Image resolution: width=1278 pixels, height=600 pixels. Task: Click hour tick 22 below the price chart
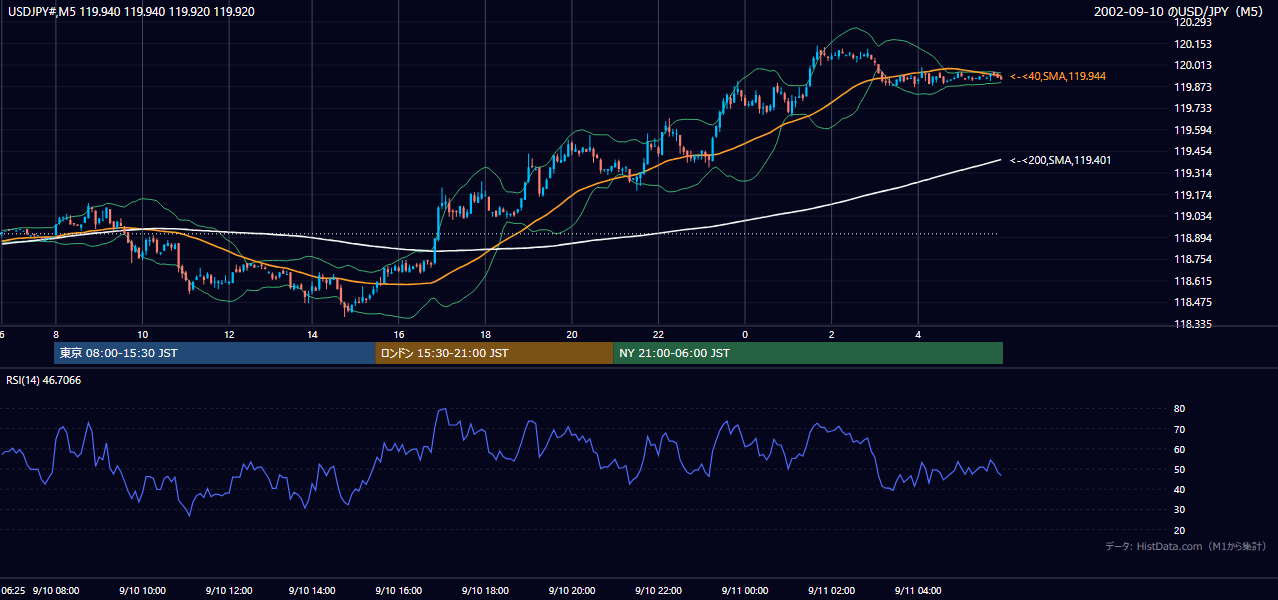pos(659,334)
